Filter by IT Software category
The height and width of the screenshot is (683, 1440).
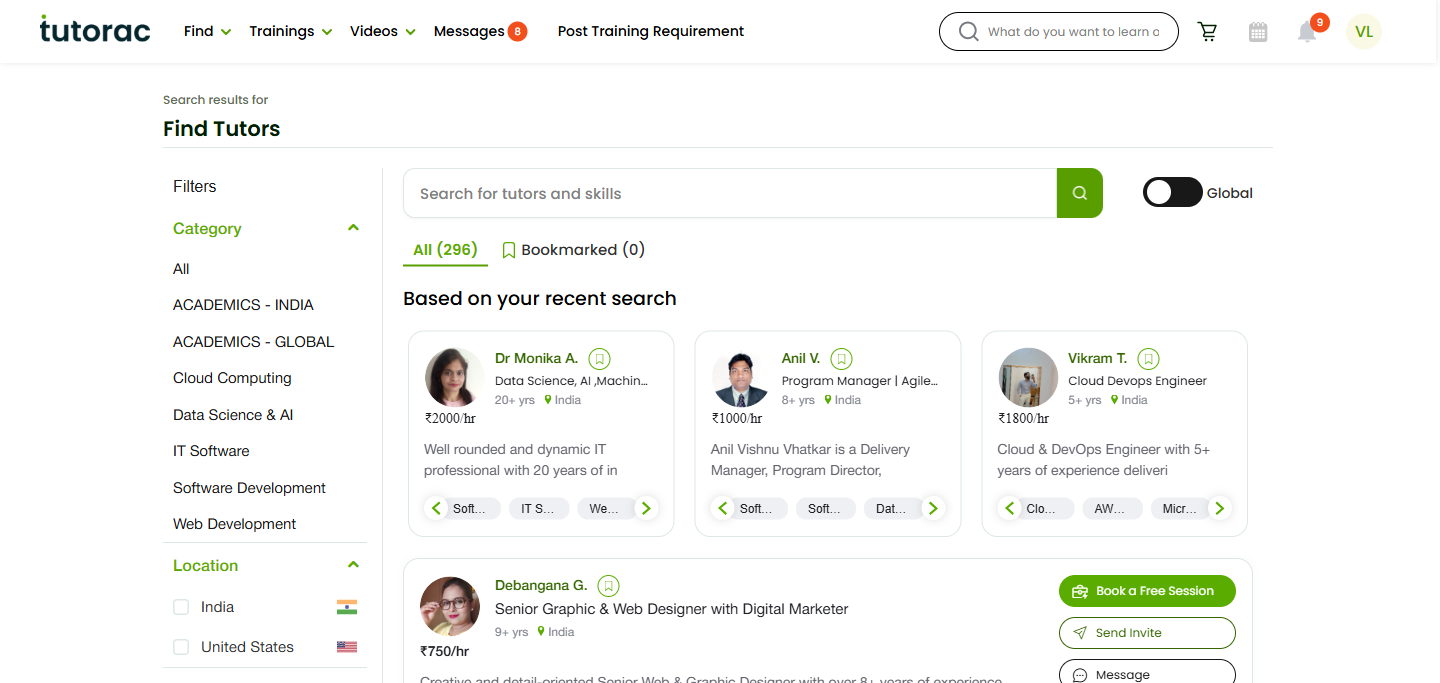pyautogui.click(x=211, y=451)
